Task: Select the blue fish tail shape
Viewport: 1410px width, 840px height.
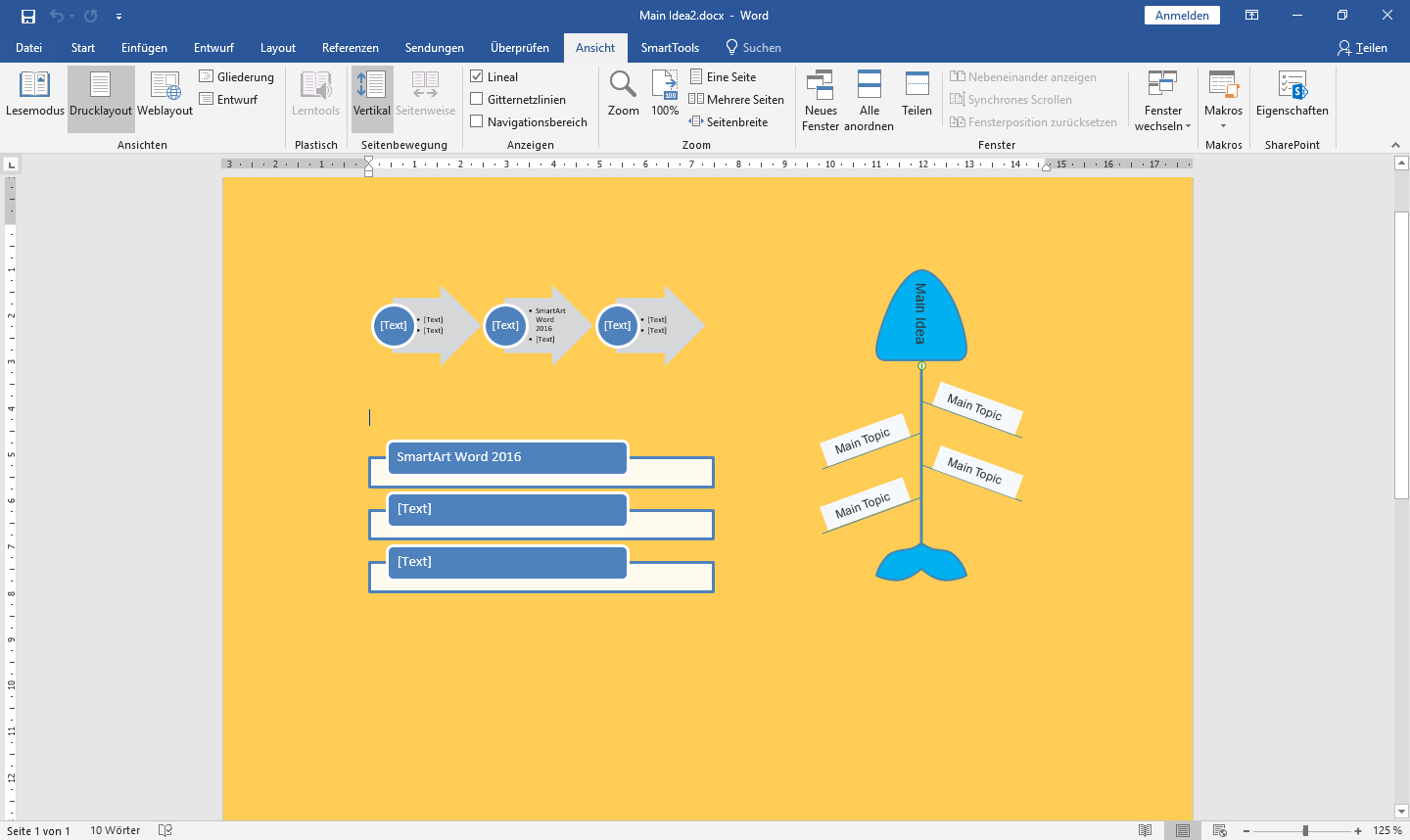Action: click(921, 564)
